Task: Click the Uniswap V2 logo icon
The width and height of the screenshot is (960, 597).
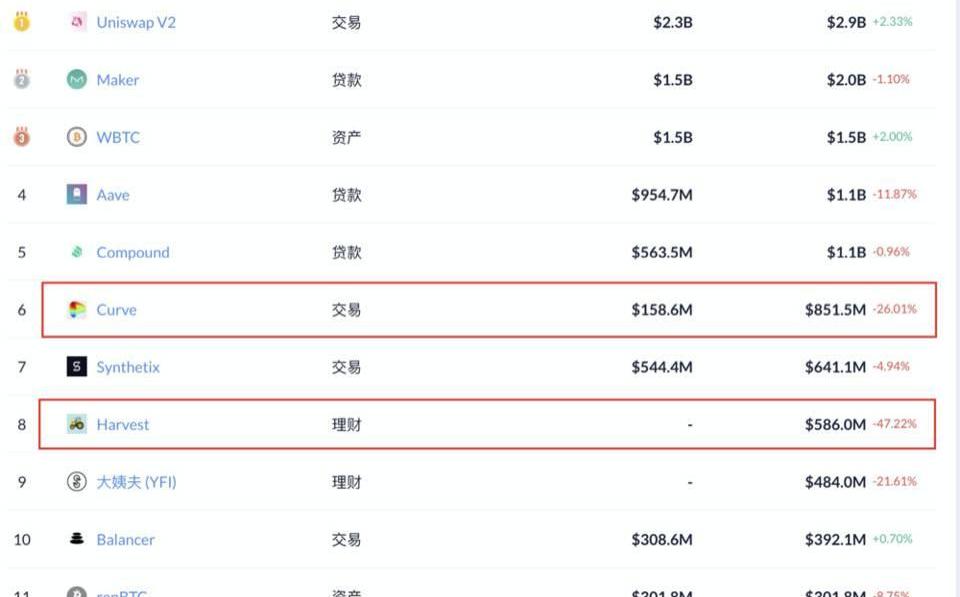Action: pos(77,22)
